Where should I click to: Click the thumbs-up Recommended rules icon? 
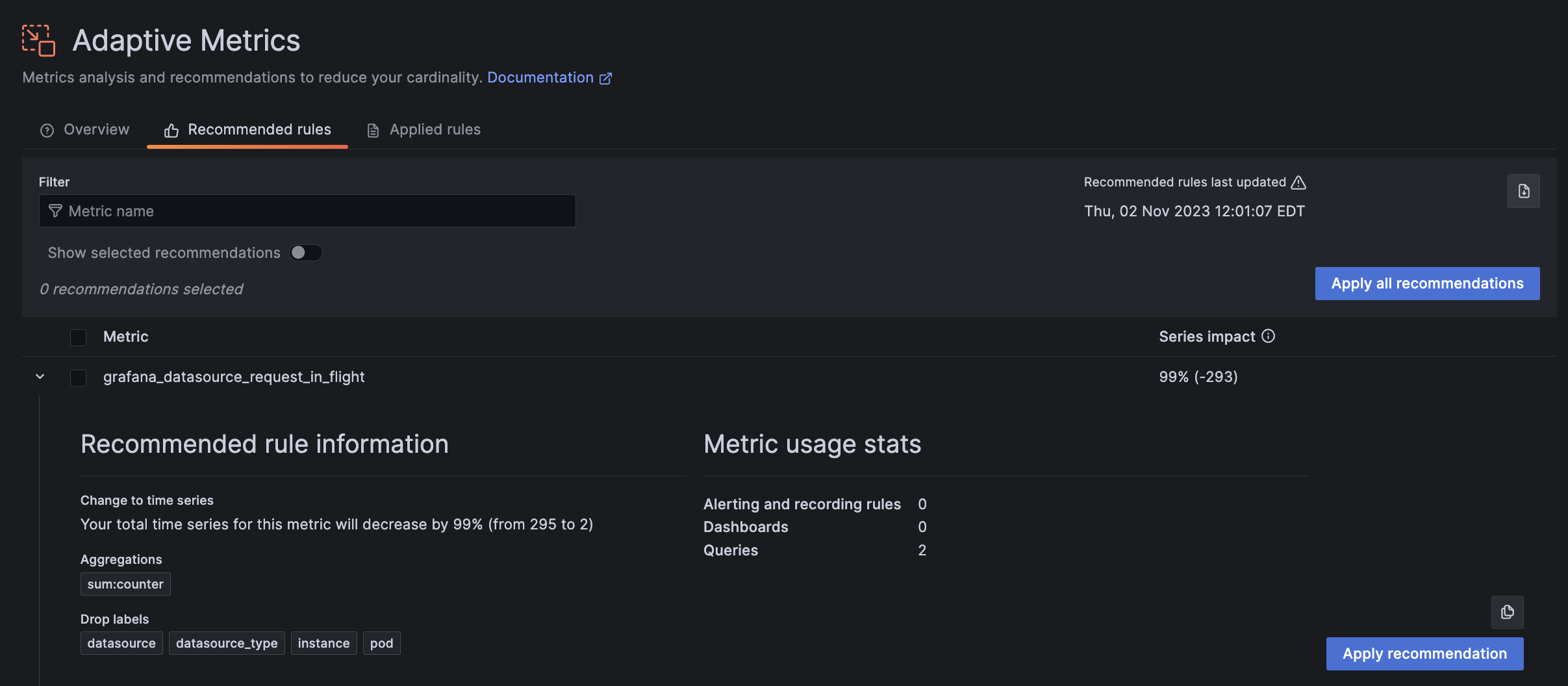(171, 131)
